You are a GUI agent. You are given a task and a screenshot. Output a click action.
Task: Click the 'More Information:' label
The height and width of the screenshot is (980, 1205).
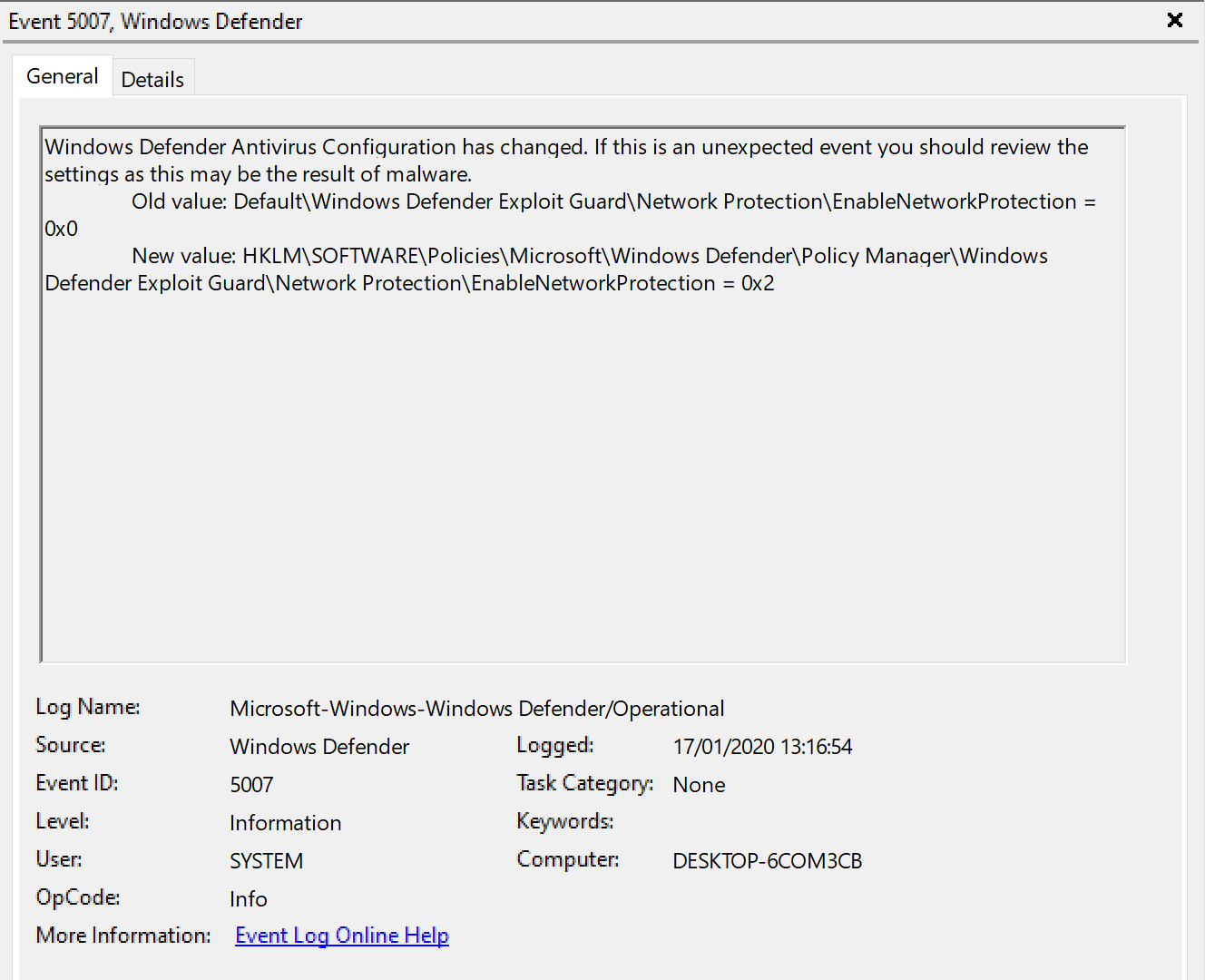click(123, 936)
